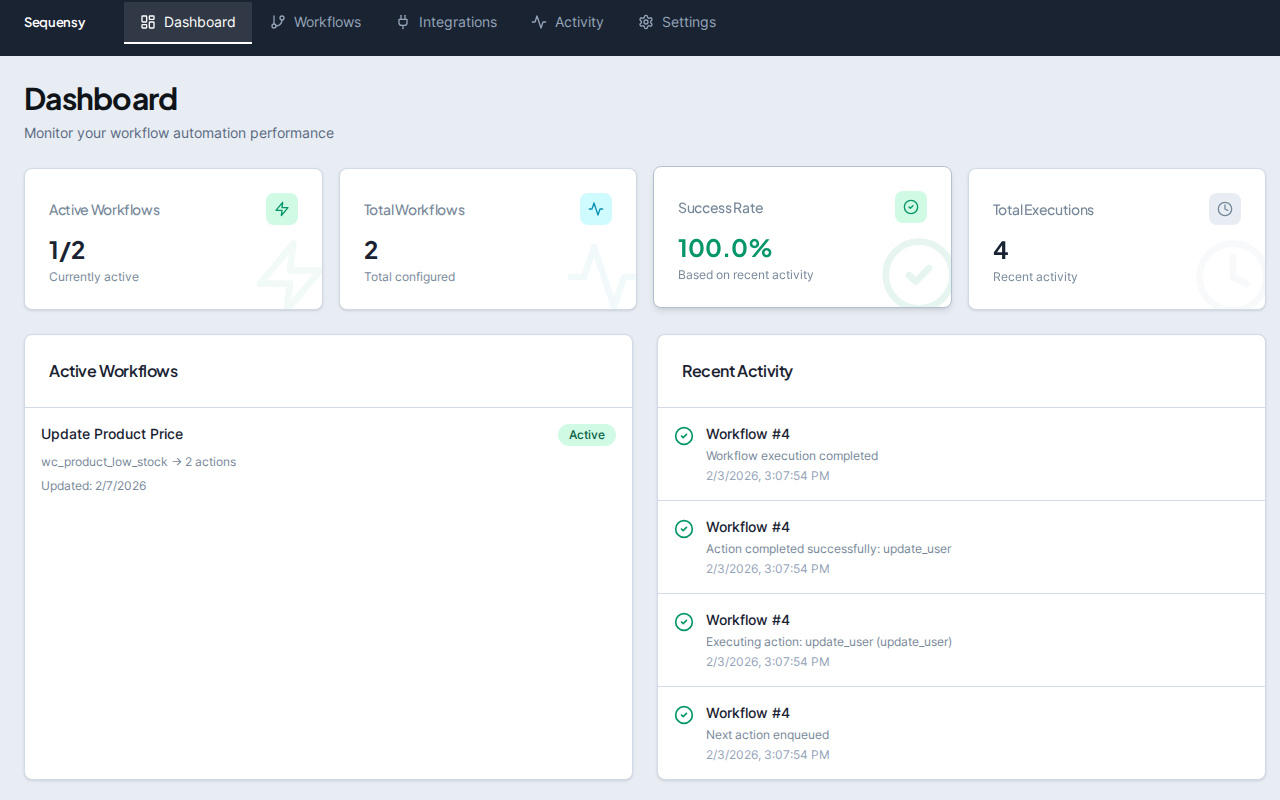Switch to the Workflows tab
Viewport: 1280px width, 800px height.
click(x=316, y=22)
